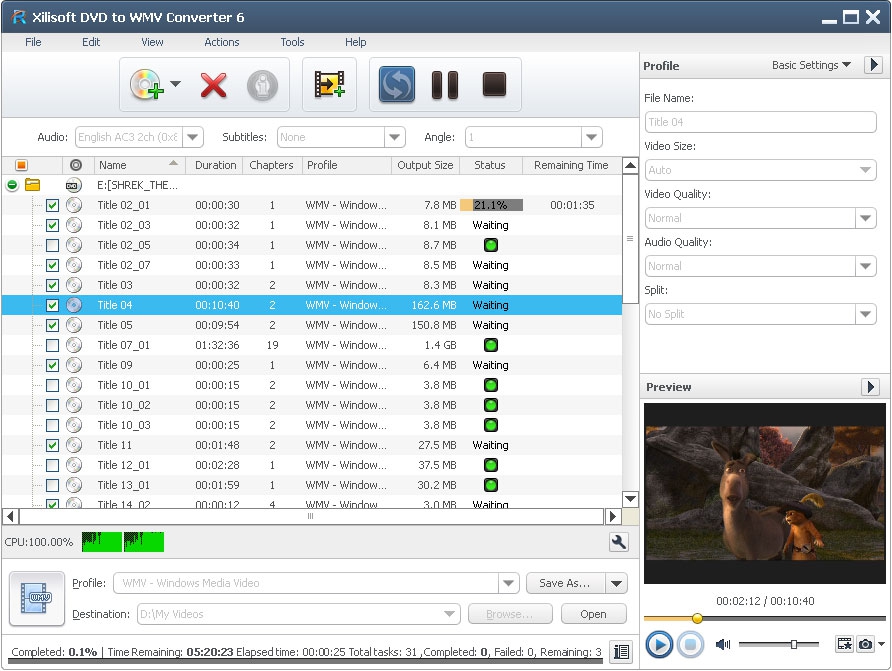
Task: Open settings with the wrench icon
Action: pyautogui.click(x=618, y=542)
